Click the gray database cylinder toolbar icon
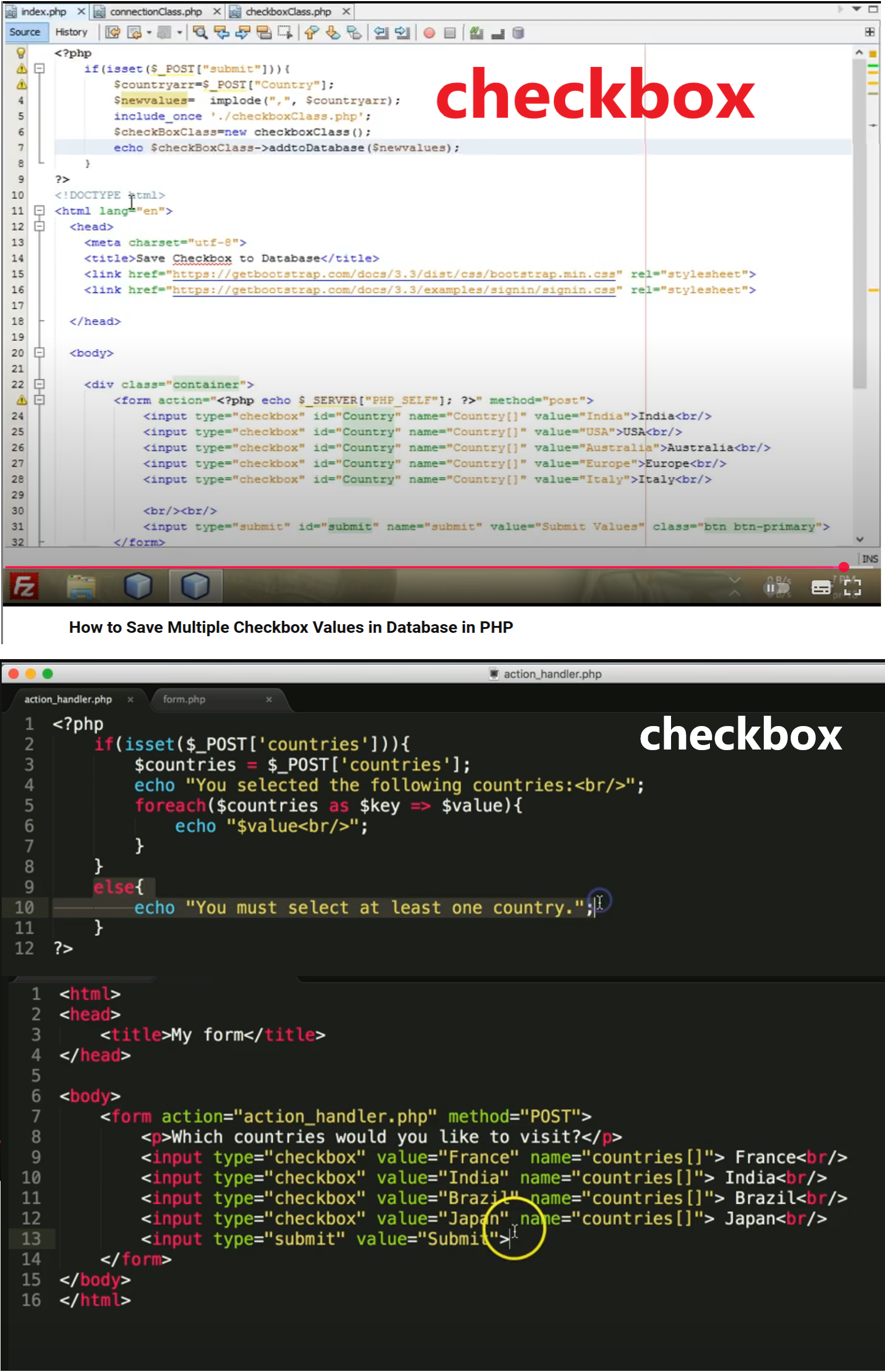885x1372 pixels. click(518, 33)
